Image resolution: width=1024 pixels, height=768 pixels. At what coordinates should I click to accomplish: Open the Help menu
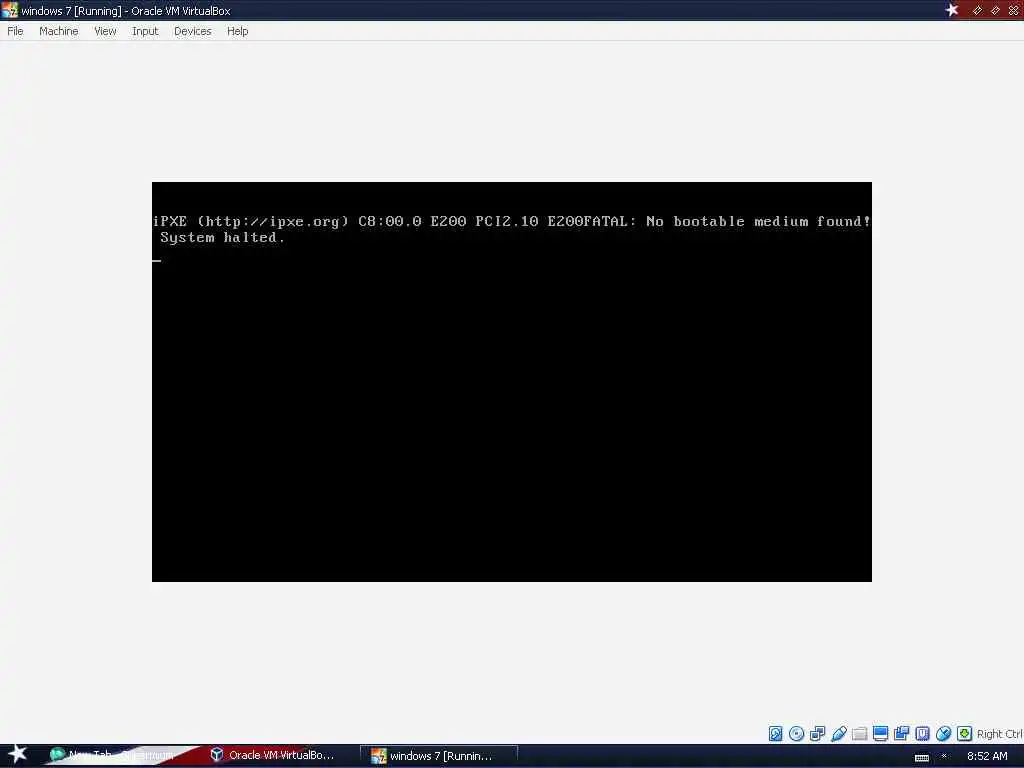[238, 31]
